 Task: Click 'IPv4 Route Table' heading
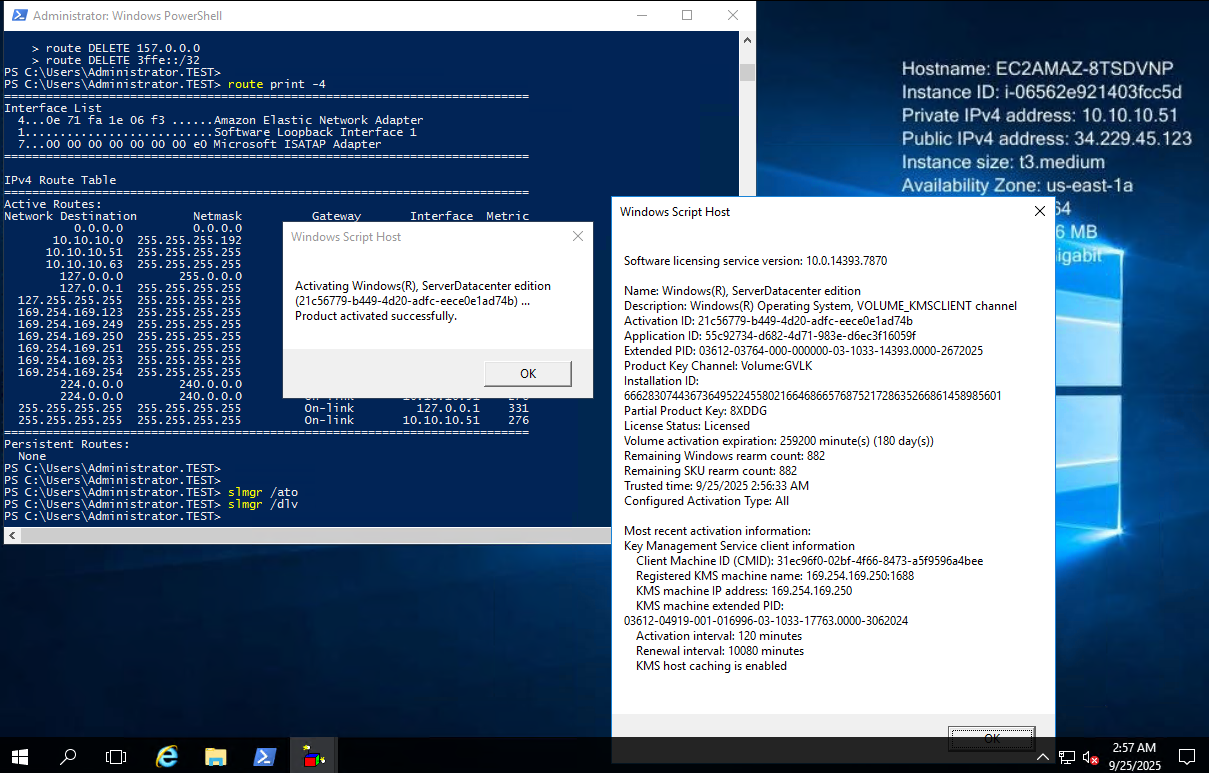click(x=60, y=180)
